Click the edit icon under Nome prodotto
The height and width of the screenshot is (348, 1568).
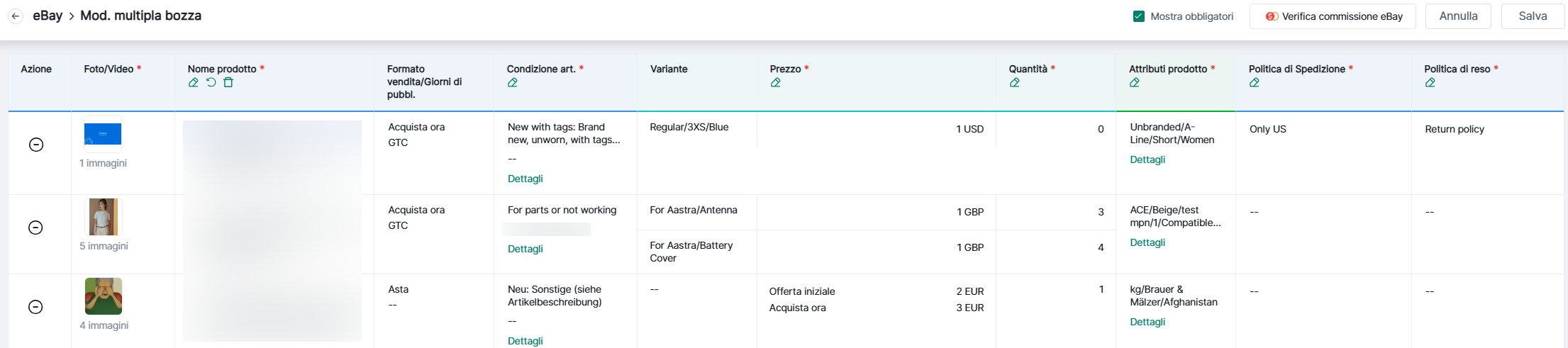[193, 83]
